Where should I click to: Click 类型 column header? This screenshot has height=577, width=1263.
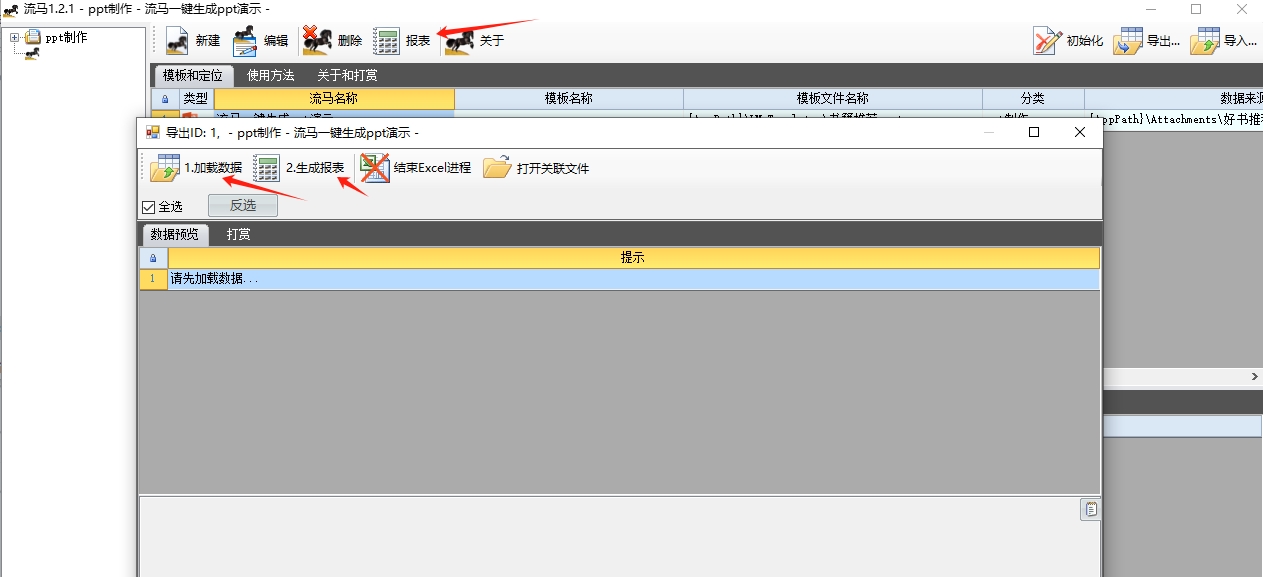(196, 99)
